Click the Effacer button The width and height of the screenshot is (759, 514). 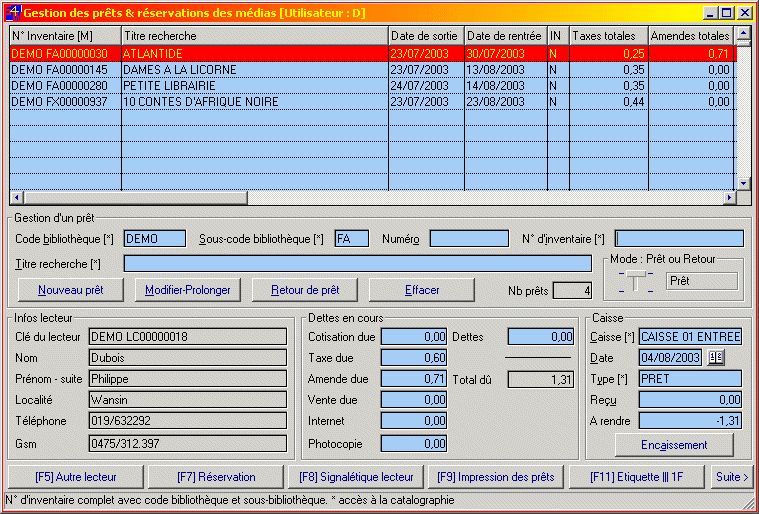(x=422, y=290)
